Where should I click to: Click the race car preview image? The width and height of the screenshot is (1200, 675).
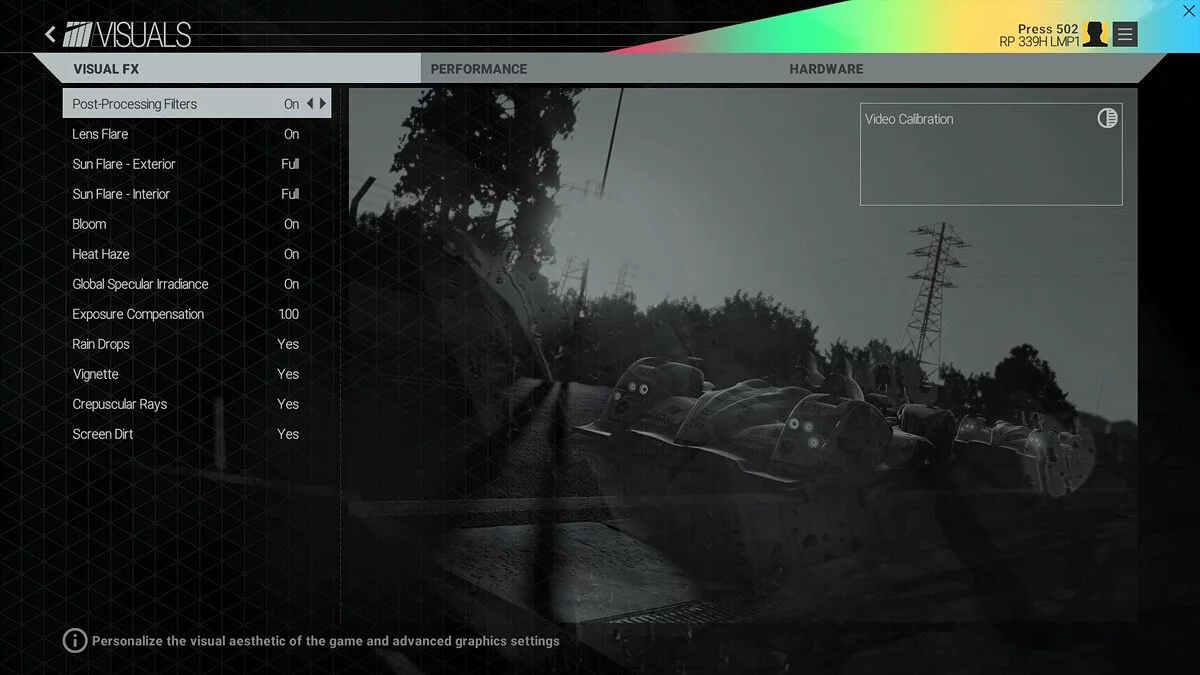[x=743, y=356]
